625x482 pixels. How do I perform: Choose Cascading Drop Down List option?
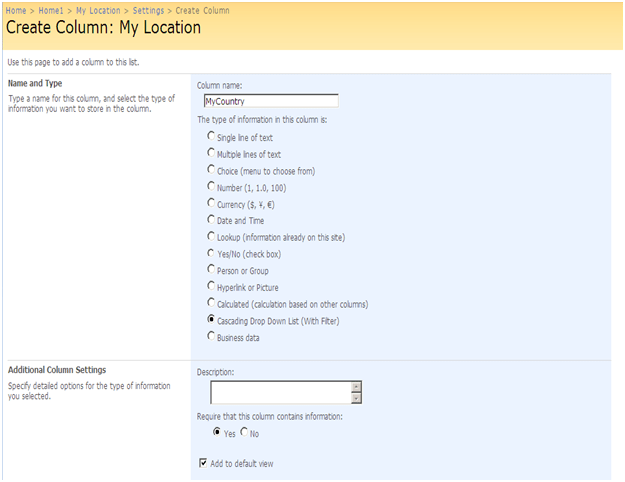point(210,319)
